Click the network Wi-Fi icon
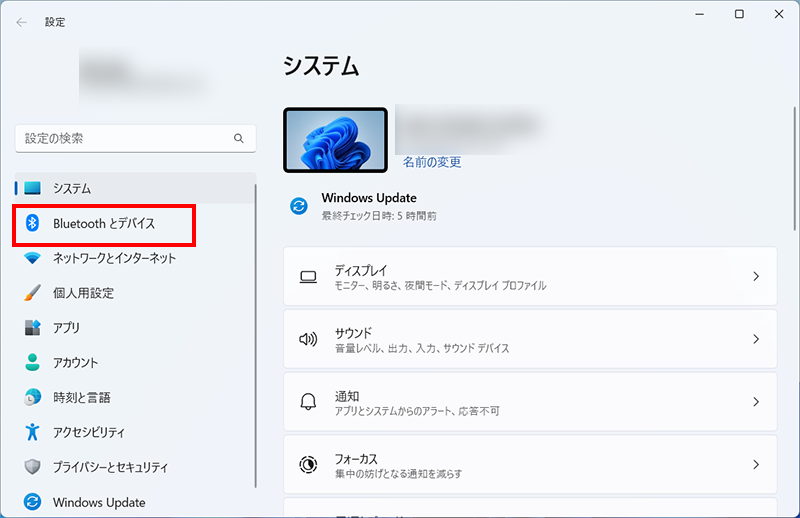This screenshot has width=800, height=518. click(x=33, y=258)
